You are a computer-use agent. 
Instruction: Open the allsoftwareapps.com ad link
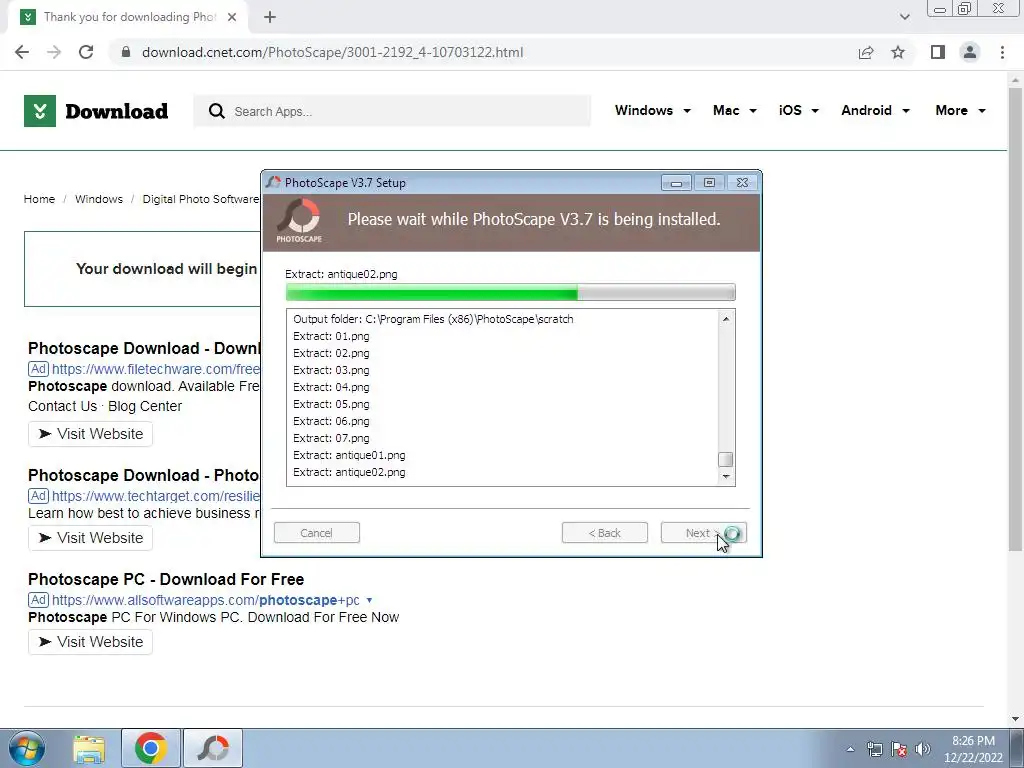point(205,600)
